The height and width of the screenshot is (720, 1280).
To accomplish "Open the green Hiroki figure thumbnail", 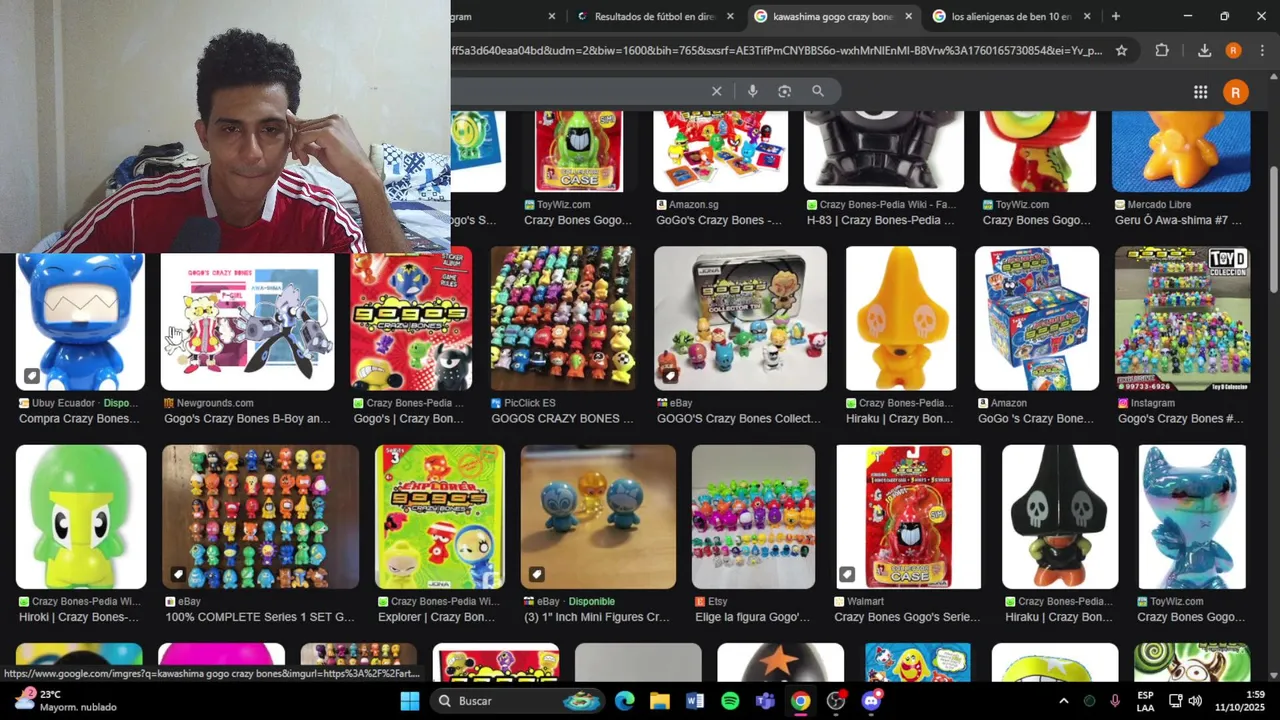I will click(x=81, y=517).
